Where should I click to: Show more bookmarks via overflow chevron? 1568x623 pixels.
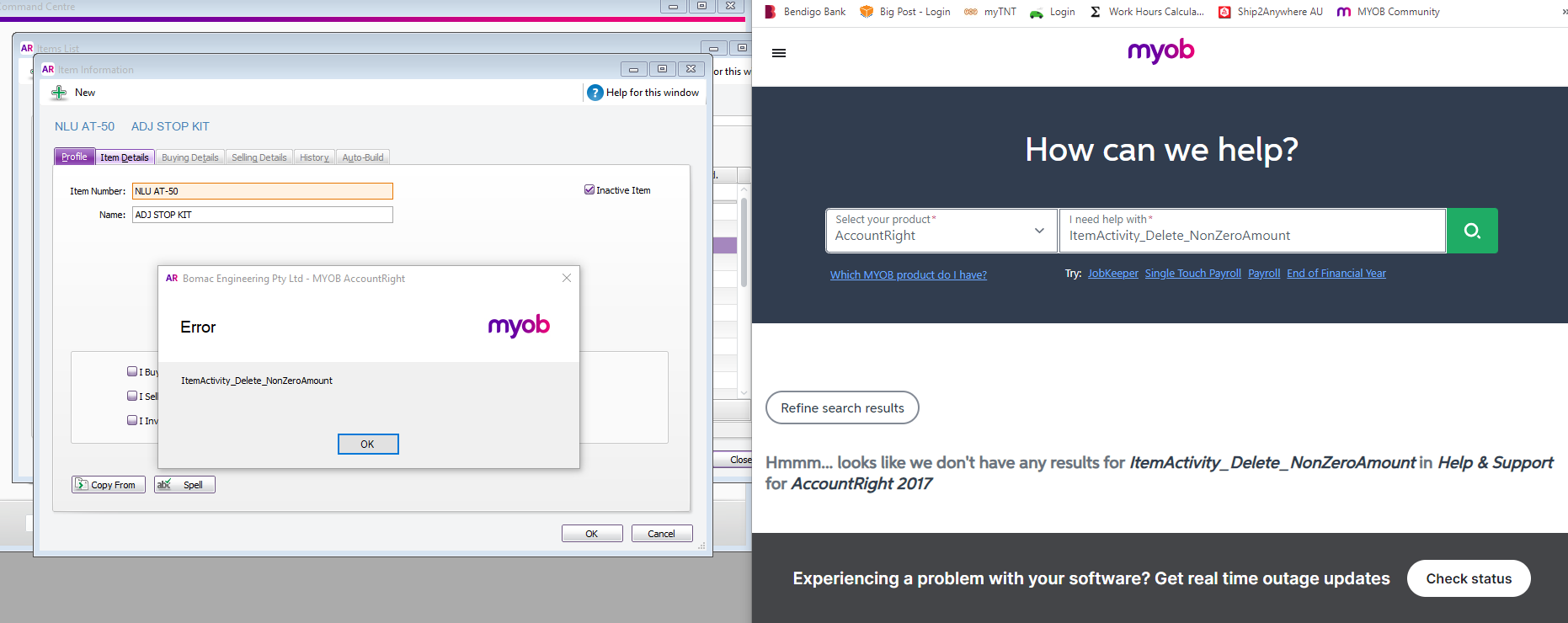(1564, 12)
